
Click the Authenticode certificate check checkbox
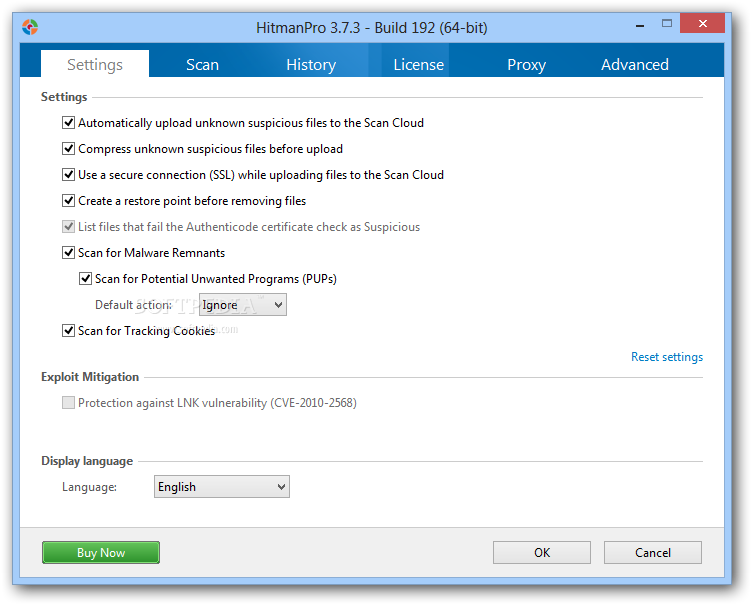[69, 226]
